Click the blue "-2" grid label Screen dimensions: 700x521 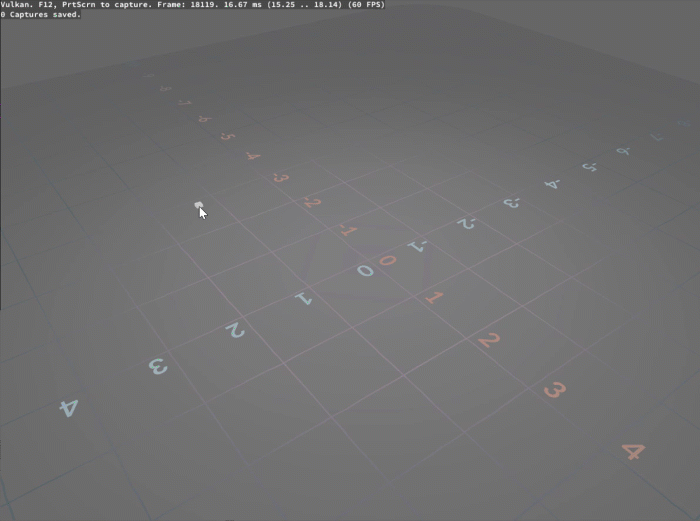466,223
